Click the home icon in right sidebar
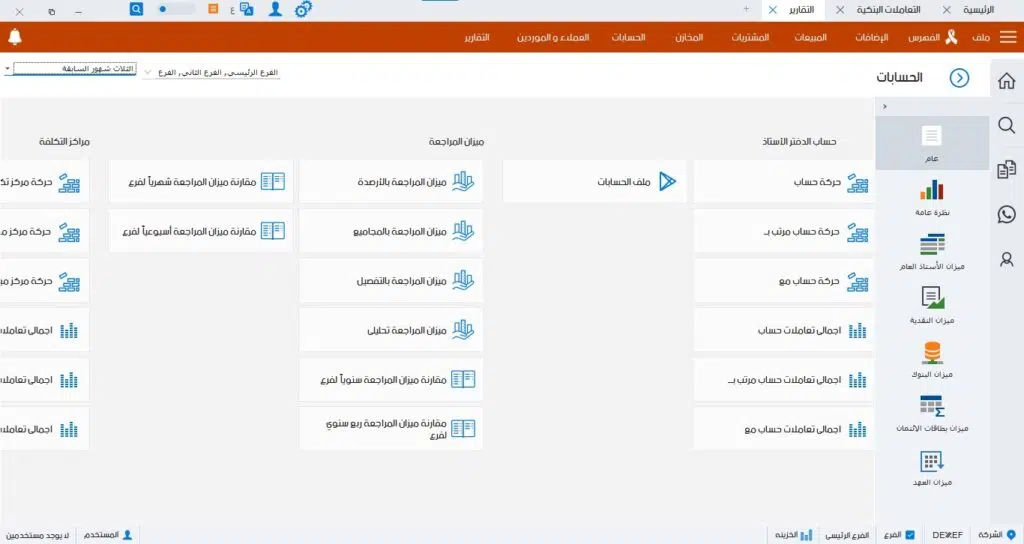Image resolution: width=1024 pixels, height=544 pixels. [x=1006, y=82]
